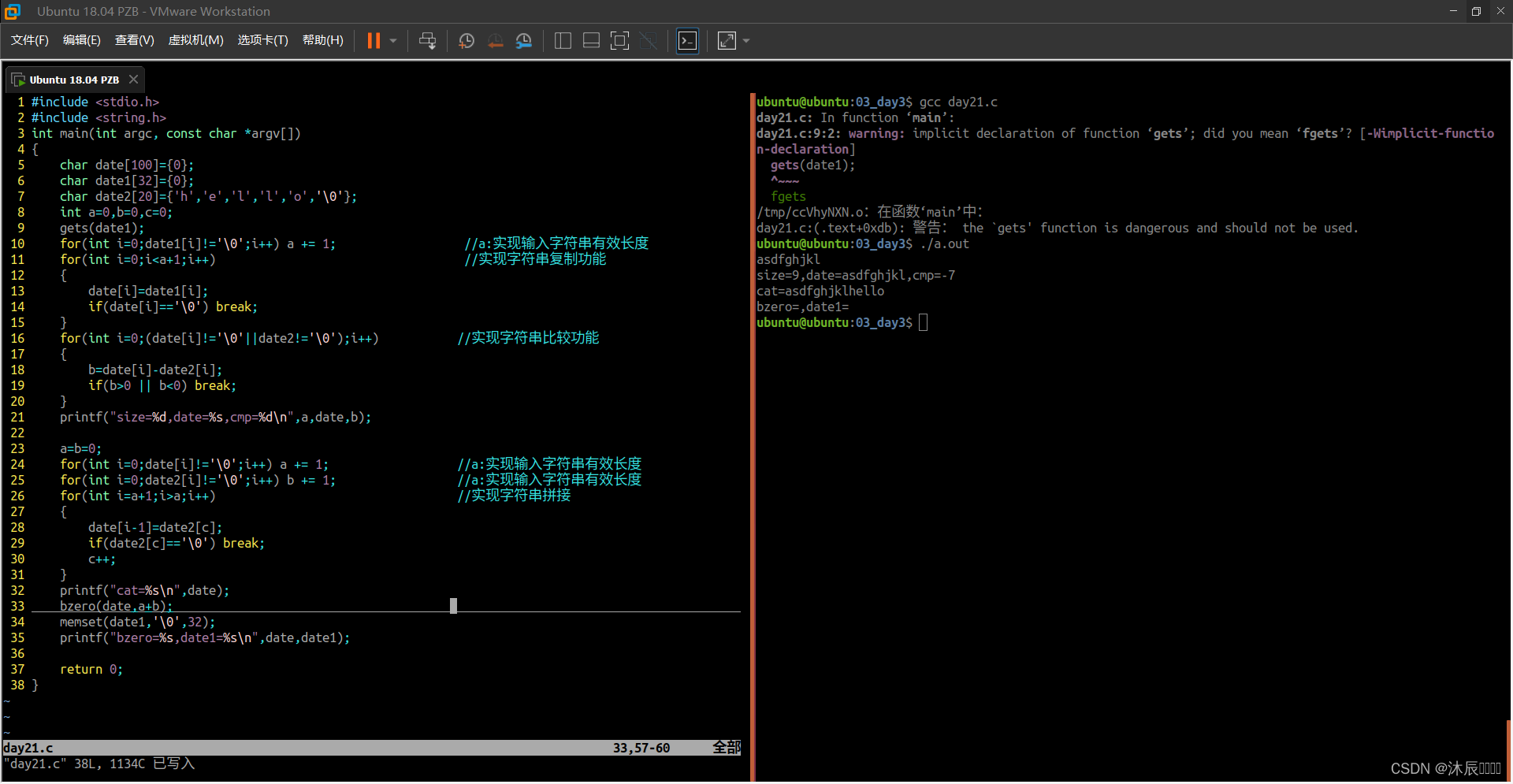Viewport: 1513px width, 784px height.
Task: Click the comment 实现字符串比较功能
Action: 529,338
